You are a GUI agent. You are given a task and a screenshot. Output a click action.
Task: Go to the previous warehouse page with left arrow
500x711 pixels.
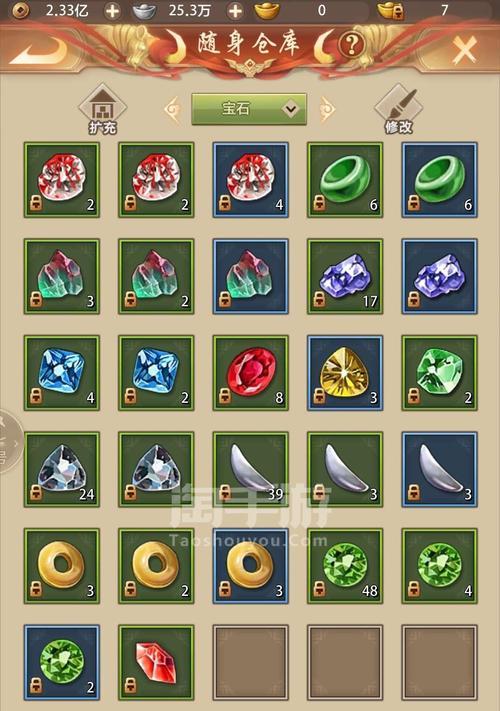click(173, 109)
